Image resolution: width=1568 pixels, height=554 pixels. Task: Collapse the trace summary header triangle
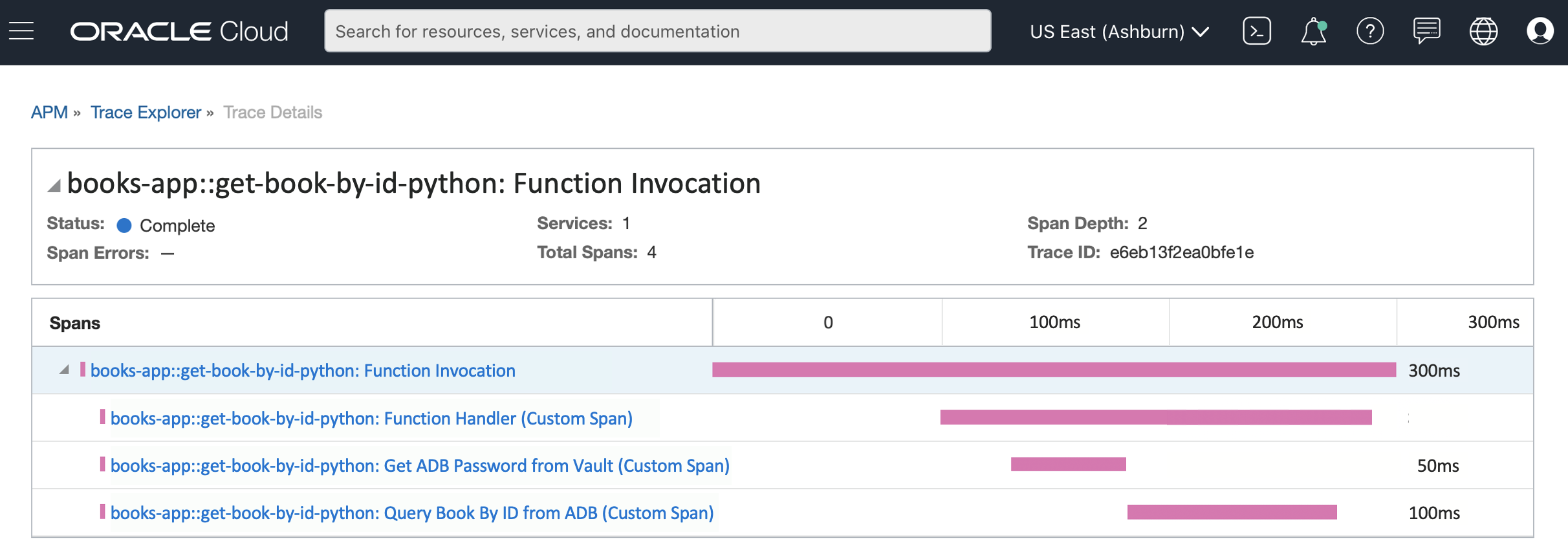click(54, 186)
